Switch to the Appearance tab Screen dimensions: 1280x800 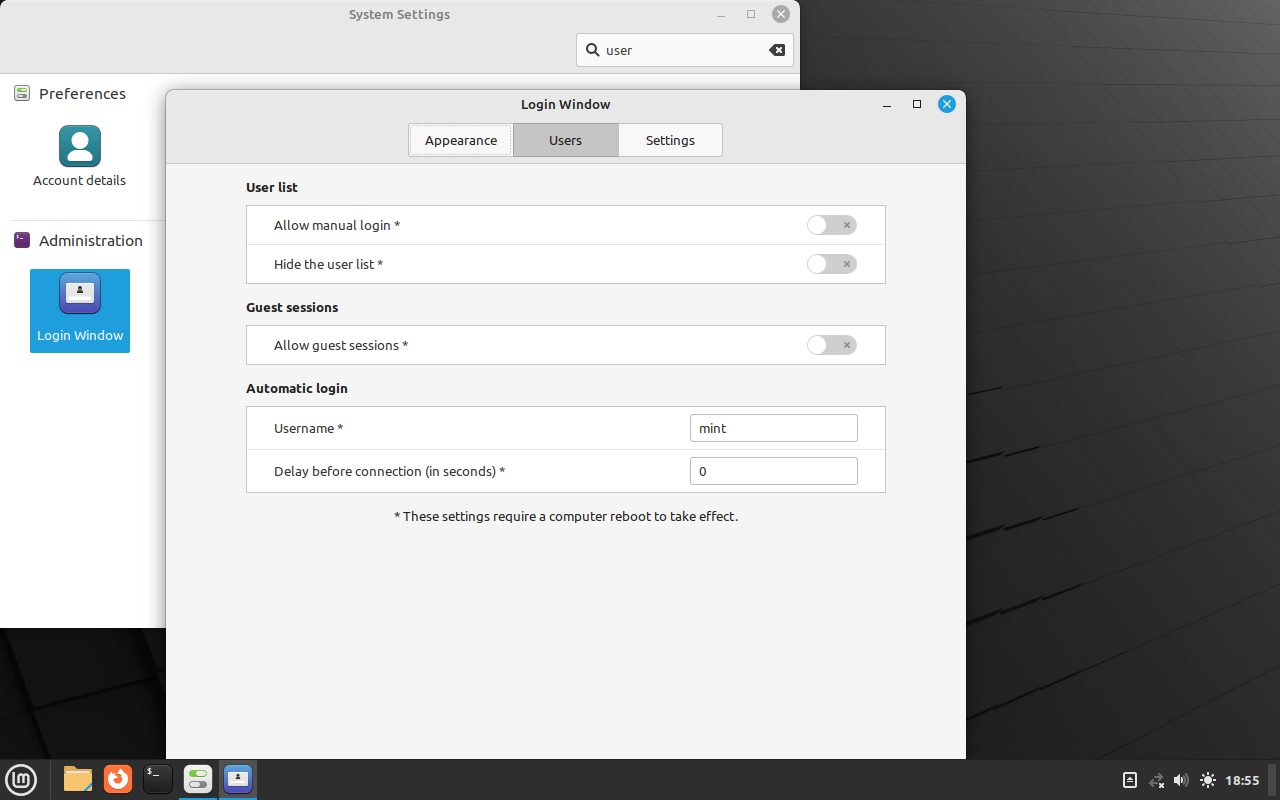coord(461,140)
